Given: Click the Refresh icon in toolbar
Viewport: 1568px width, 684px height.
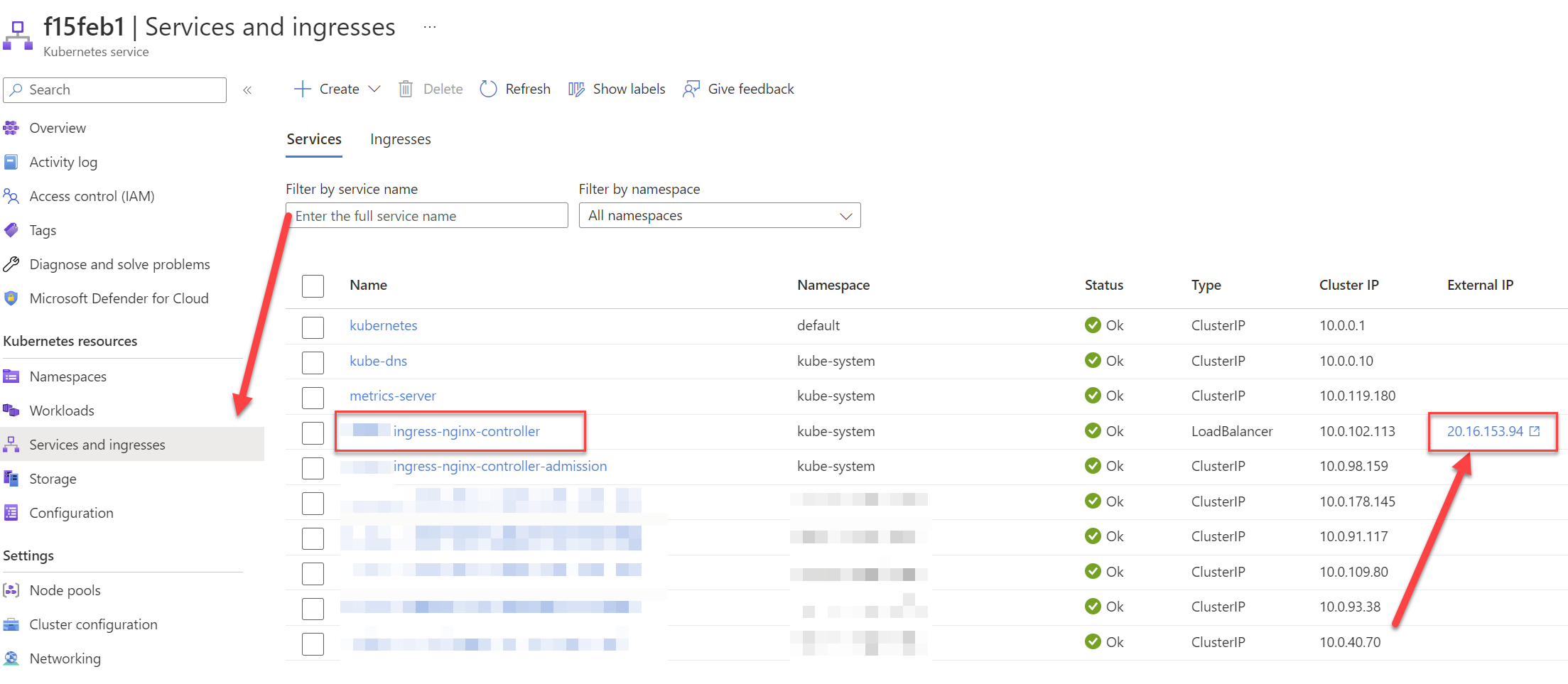Looking at the screenshot, I should coord(488,89).
